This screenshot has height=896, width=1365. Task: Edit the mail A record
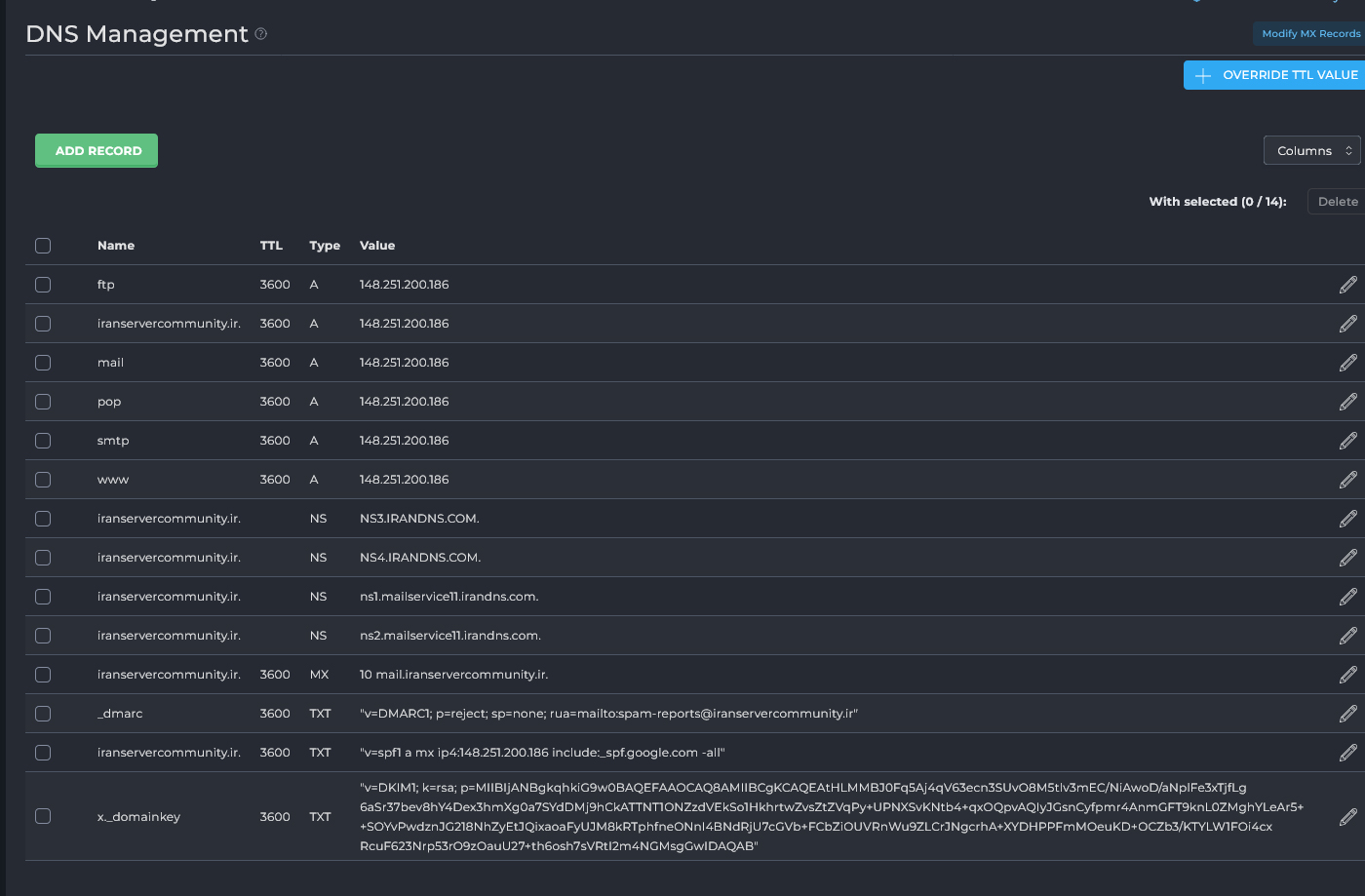[x=1349, y=362]
